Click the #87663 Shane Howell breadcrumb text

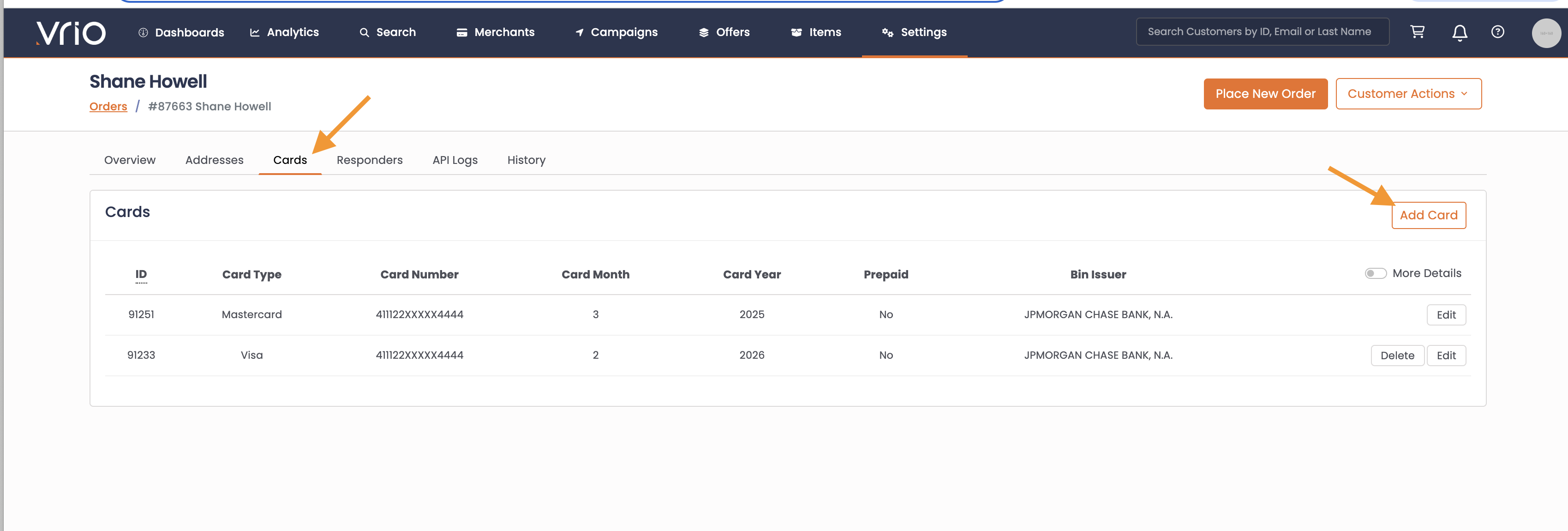209,107
